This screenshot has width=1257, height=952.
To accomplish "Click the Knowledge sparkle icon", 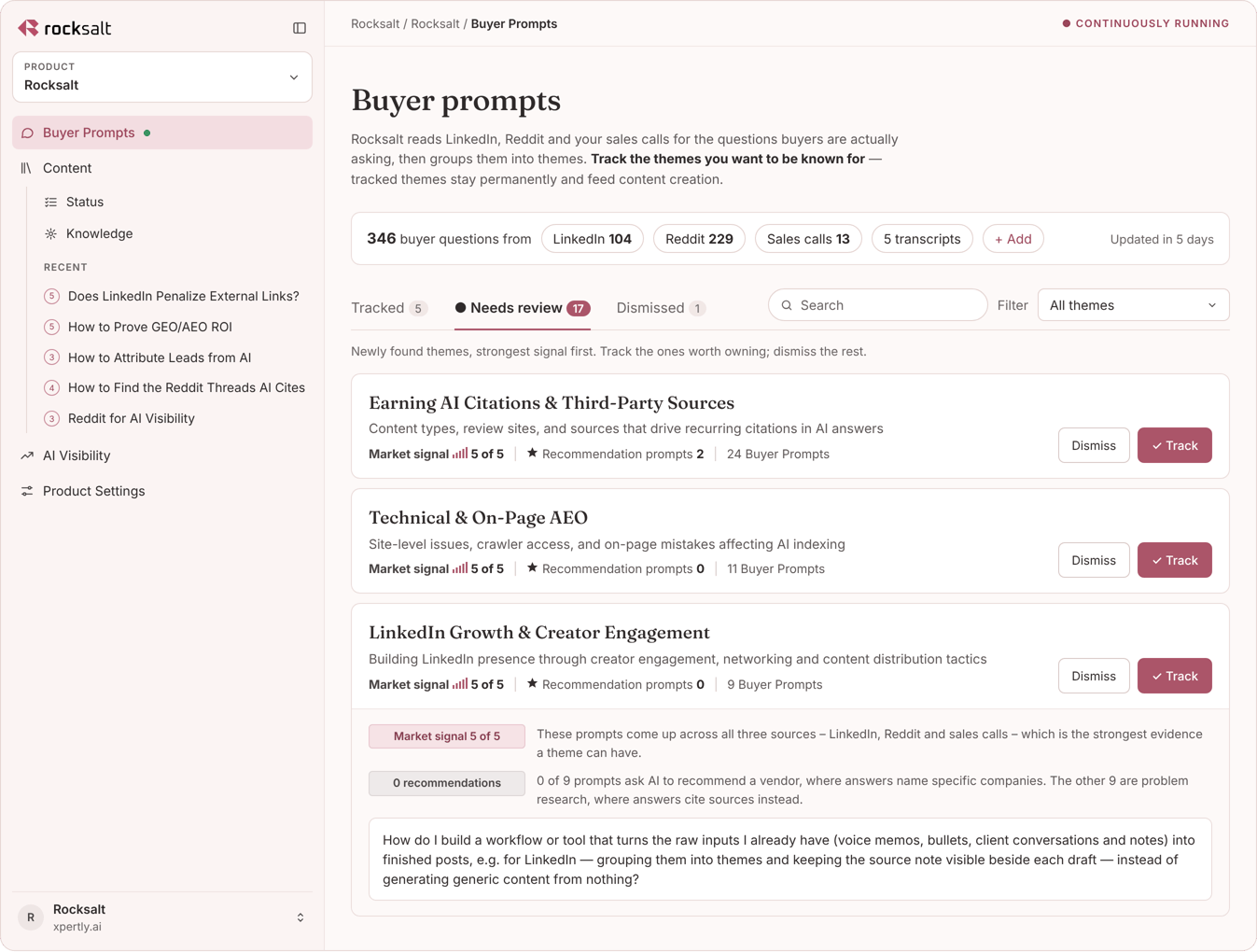I will pos(50,233).
